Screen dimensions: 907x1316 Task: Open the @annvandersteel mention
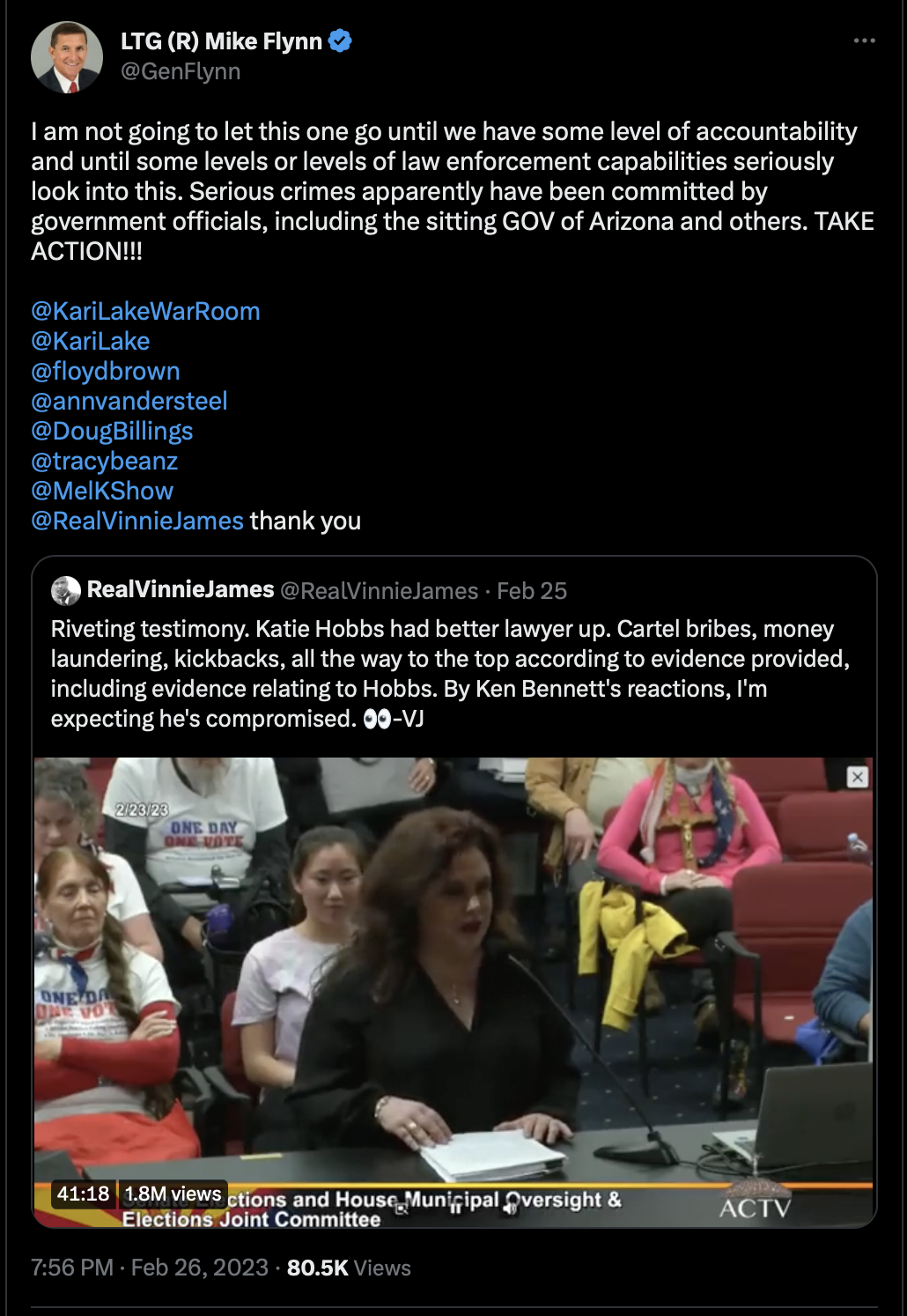tap(129, 401)
